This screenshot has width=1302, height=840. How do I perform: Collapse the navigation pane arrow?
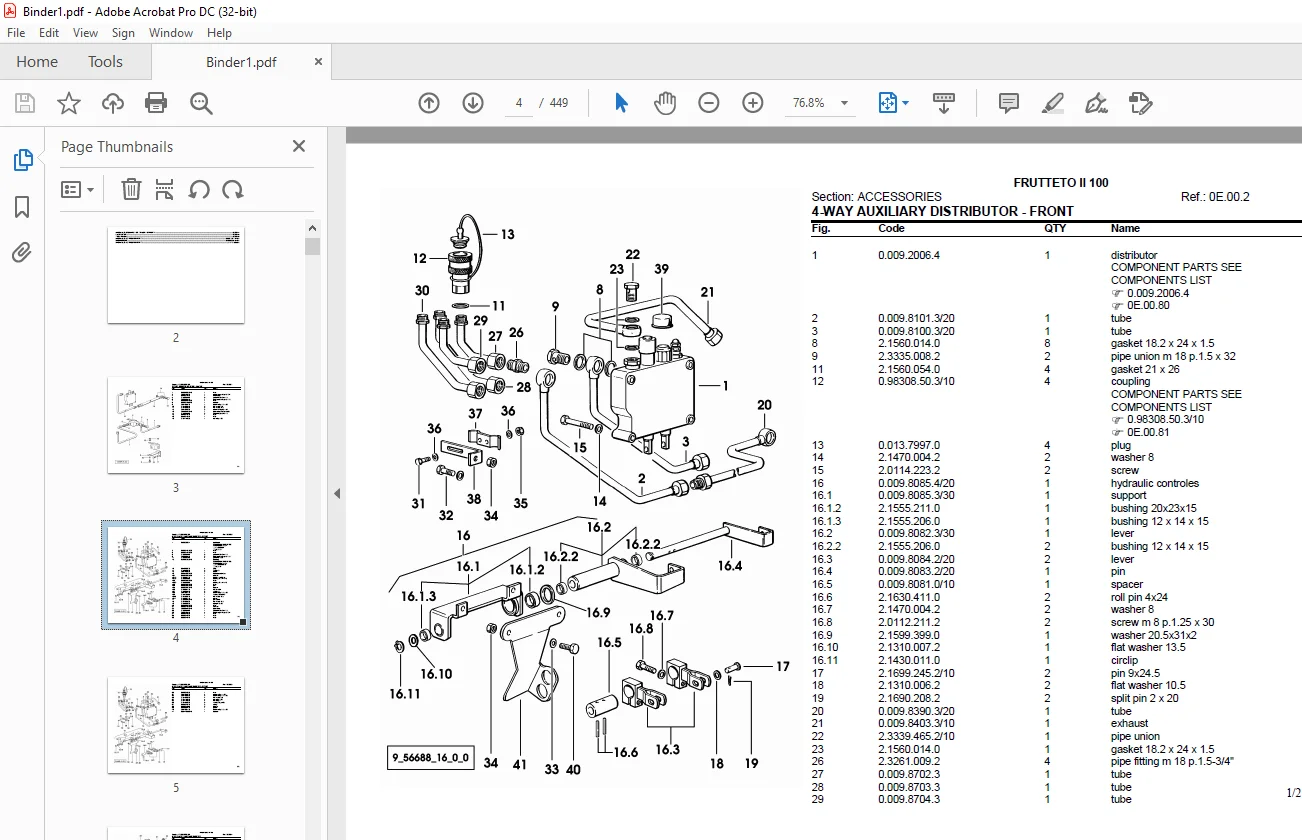[x=337, y=493]
